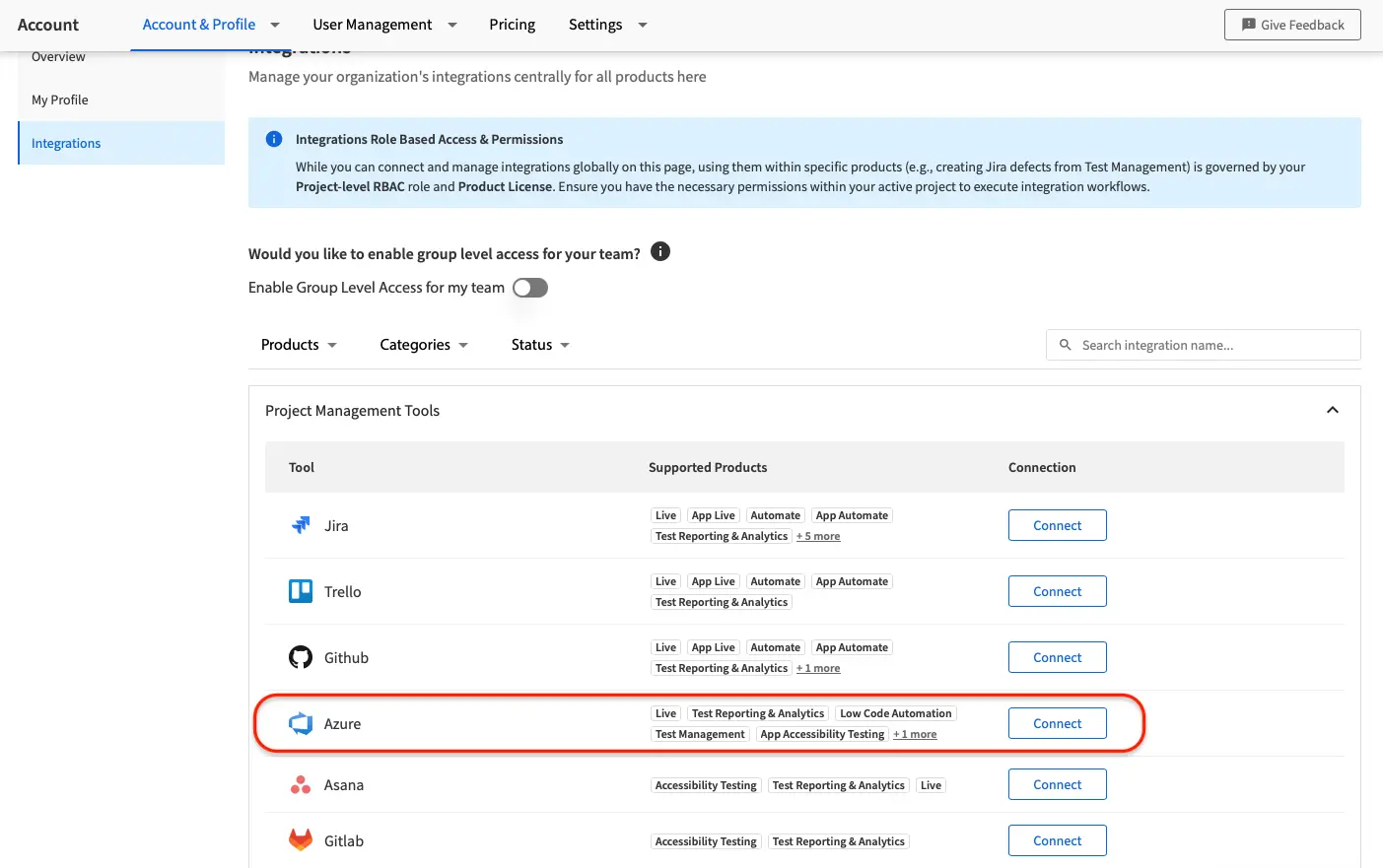Viewport: 1383px width, 868px height.
Task: Click Test Reporting & Analytics tag for Github
Action: click(722, 668)
